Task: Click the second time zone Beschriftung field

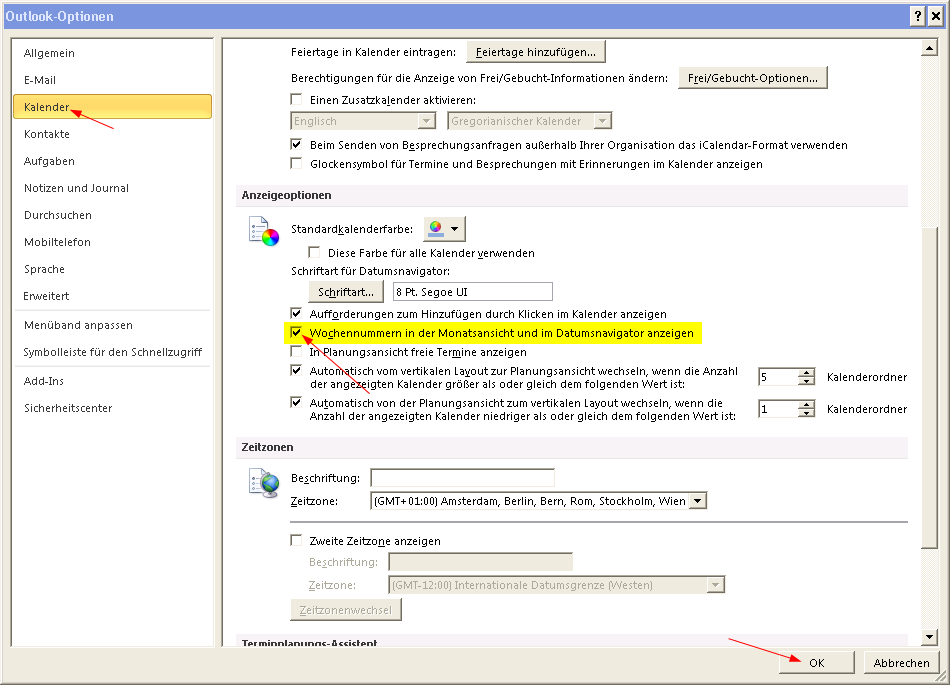Action: click(480, 562)
